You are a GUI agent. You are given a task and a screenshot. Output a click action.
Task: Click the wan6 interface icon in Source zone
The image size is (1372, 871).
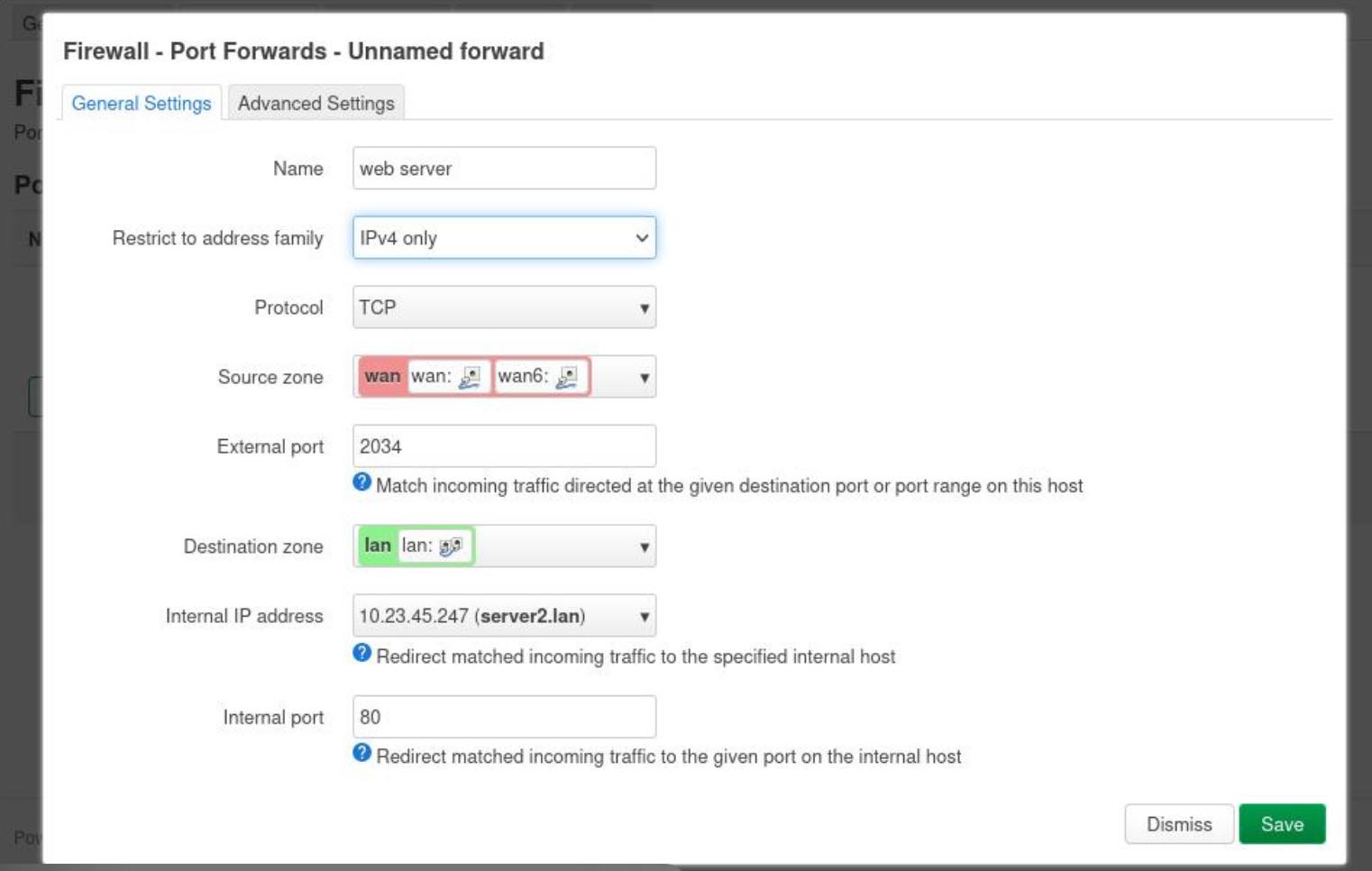coord(567,377)
